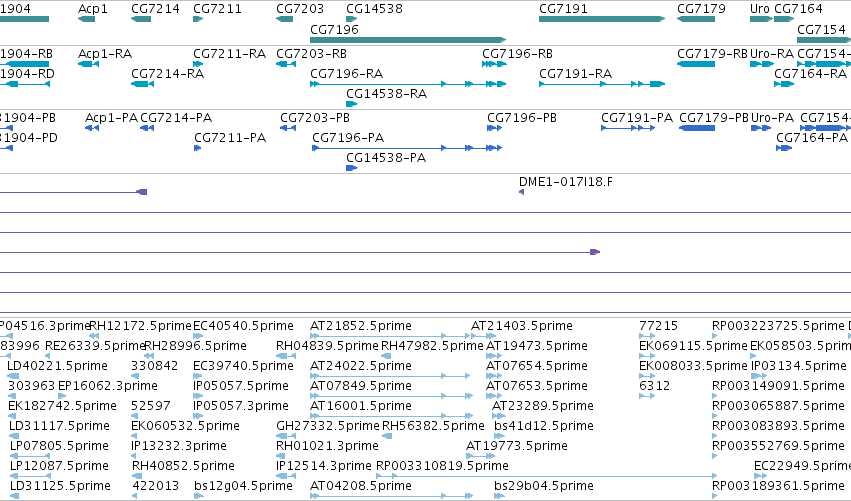This screenshot has width=851, height=501.
Task: Click the CG7191-PA protein glyph
Action: tap(628, 128)
